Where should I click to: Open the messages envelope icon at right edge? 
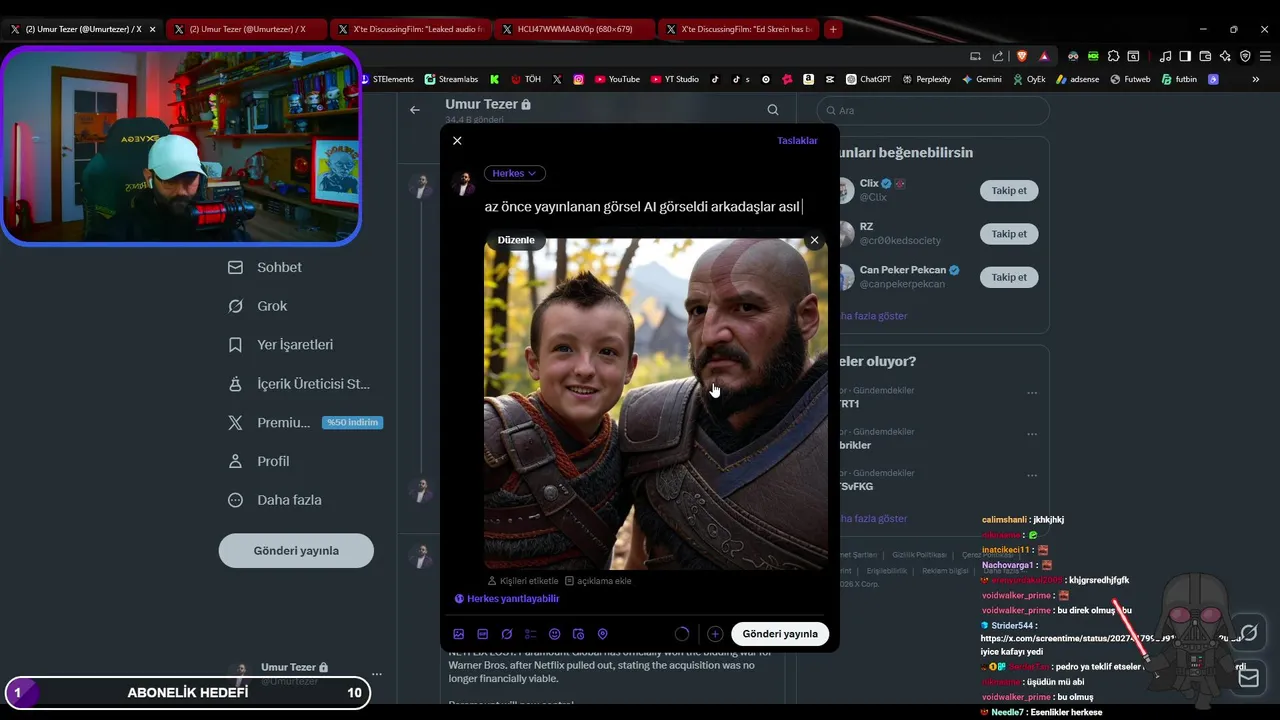(1248, 677)
